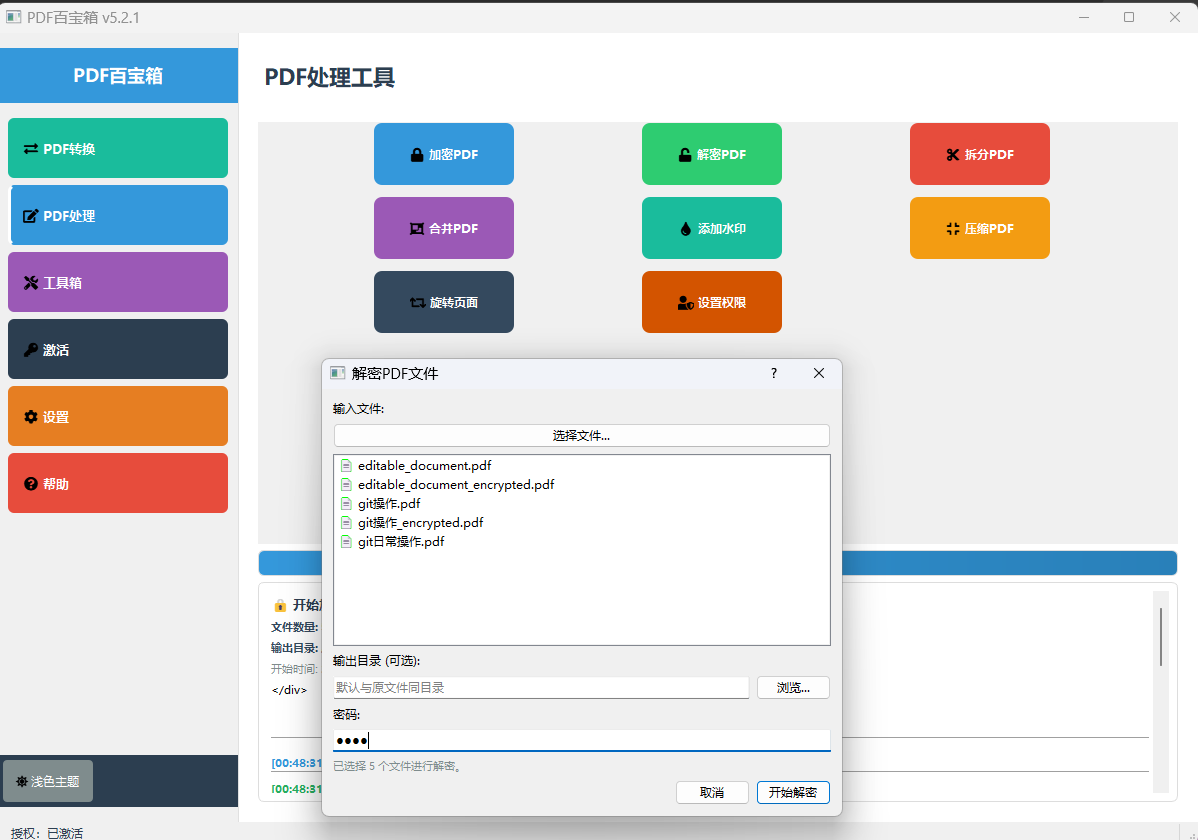The height and width of the screenshot is (840, 1198).
Task: Click the 开始解密 start decryption button
Action: click(794, 792)
